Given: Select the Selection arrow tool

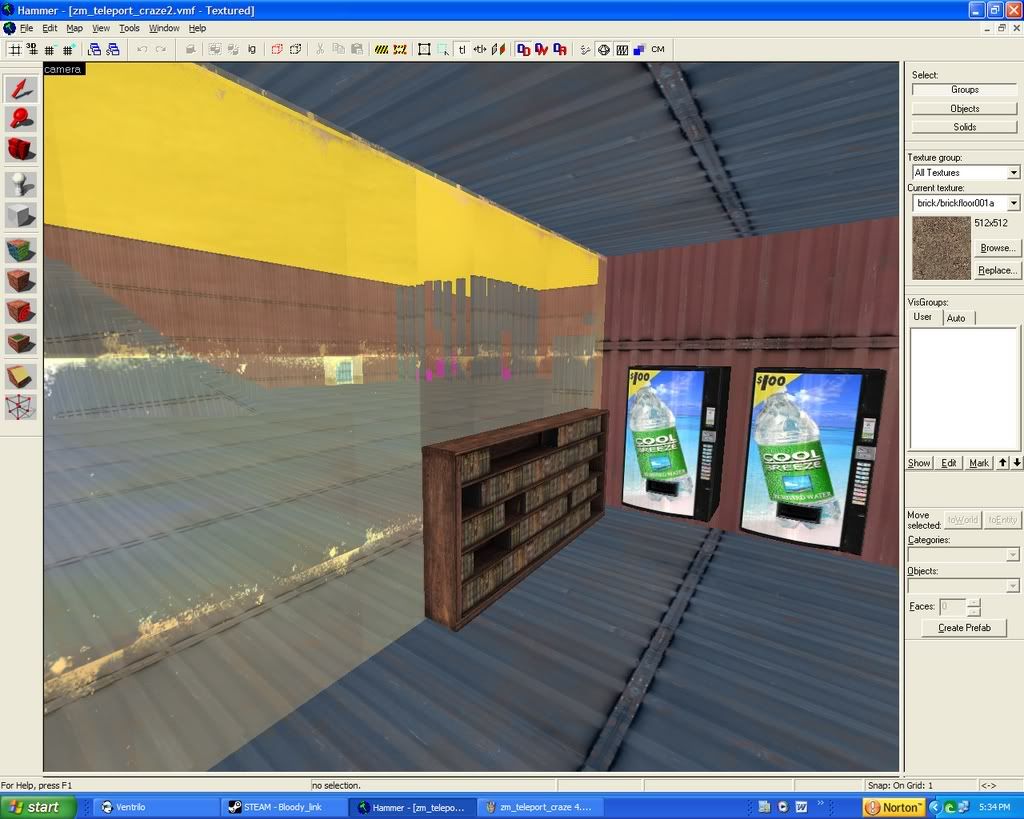Looking at the screenshot, I should [x=20, y=88].
